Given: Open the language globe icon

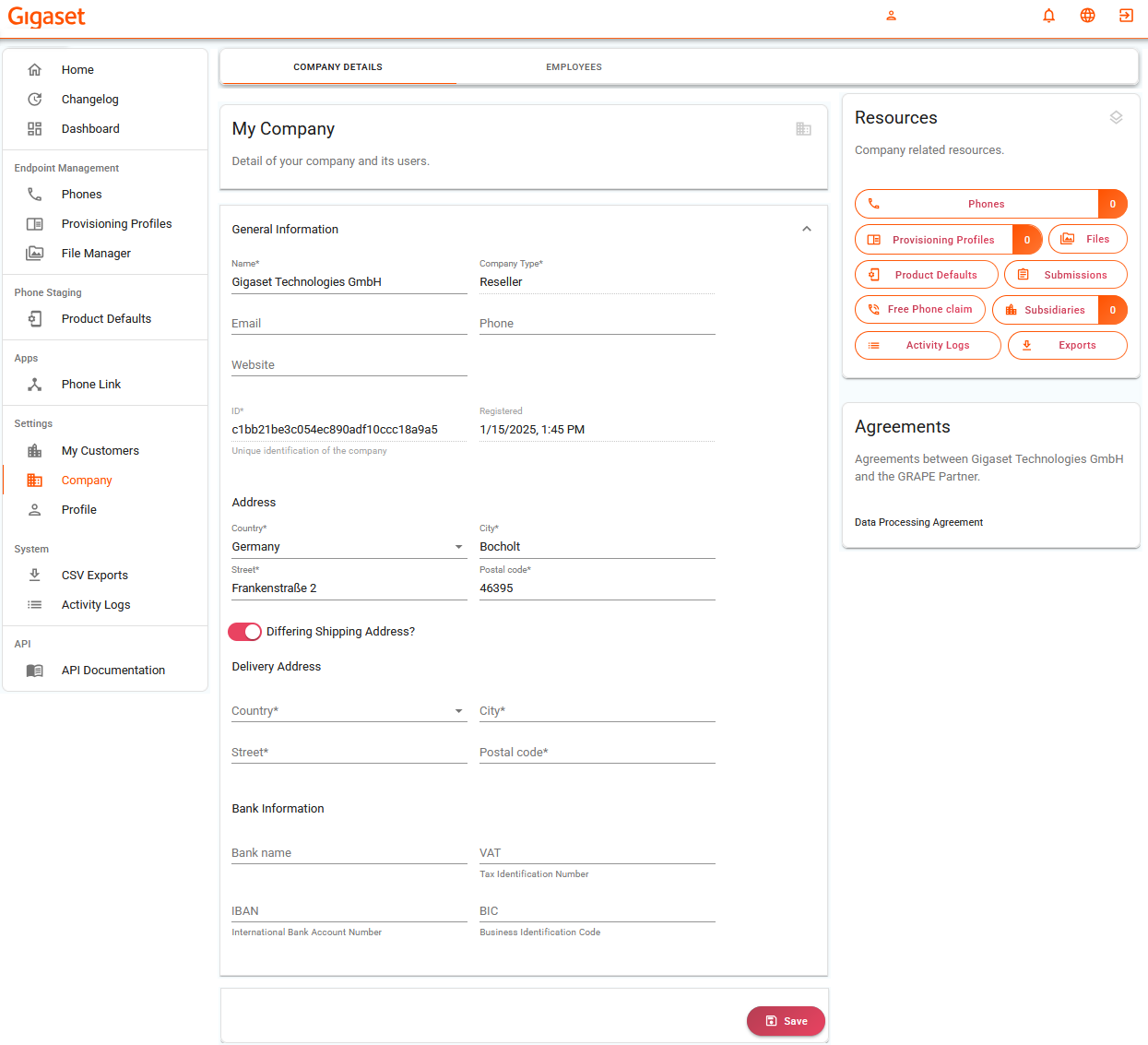Looking at the screenshot, I should point(1087,16).
